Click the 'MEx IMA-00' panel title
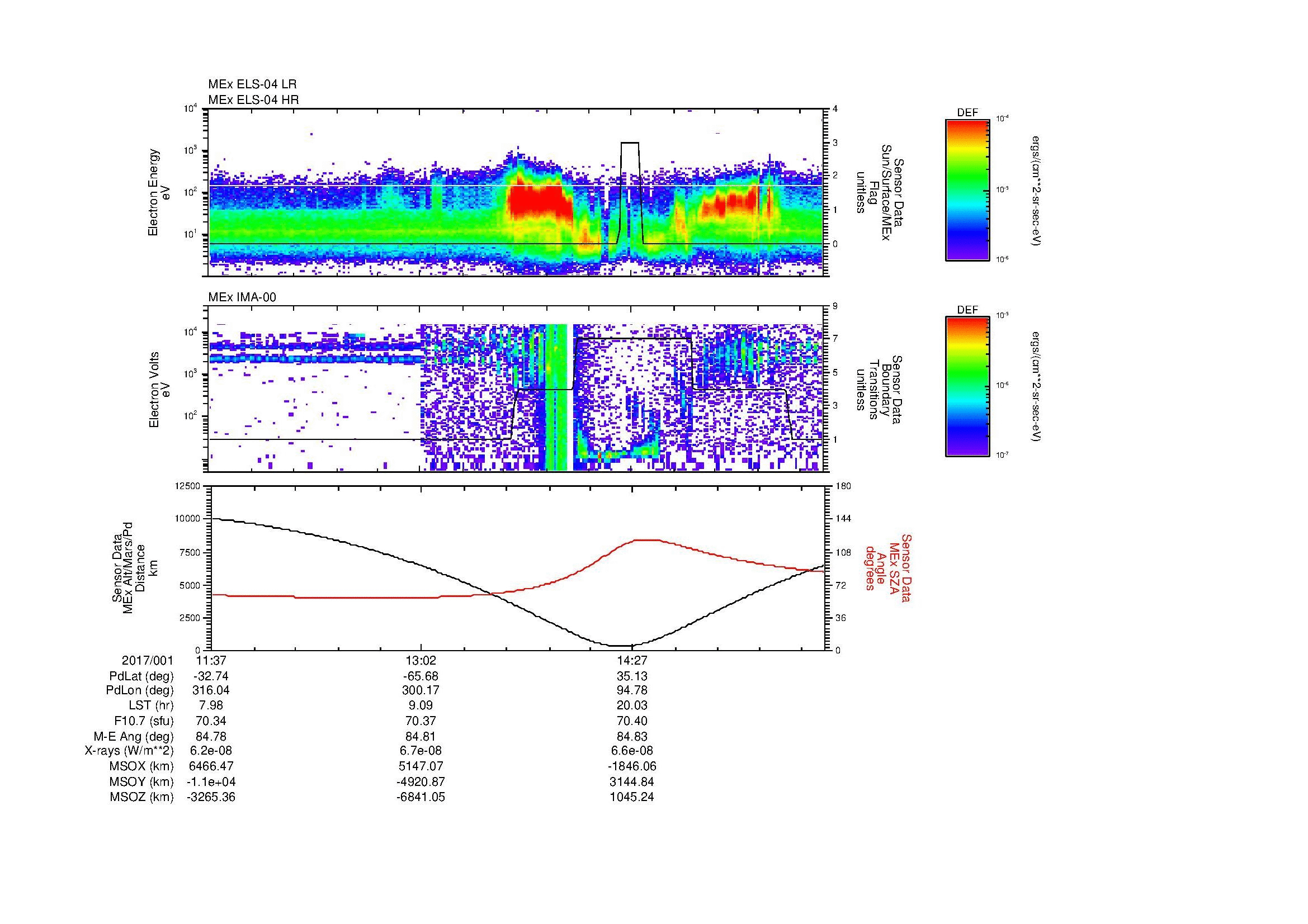The image size is (1308, 924). [242, 297]
